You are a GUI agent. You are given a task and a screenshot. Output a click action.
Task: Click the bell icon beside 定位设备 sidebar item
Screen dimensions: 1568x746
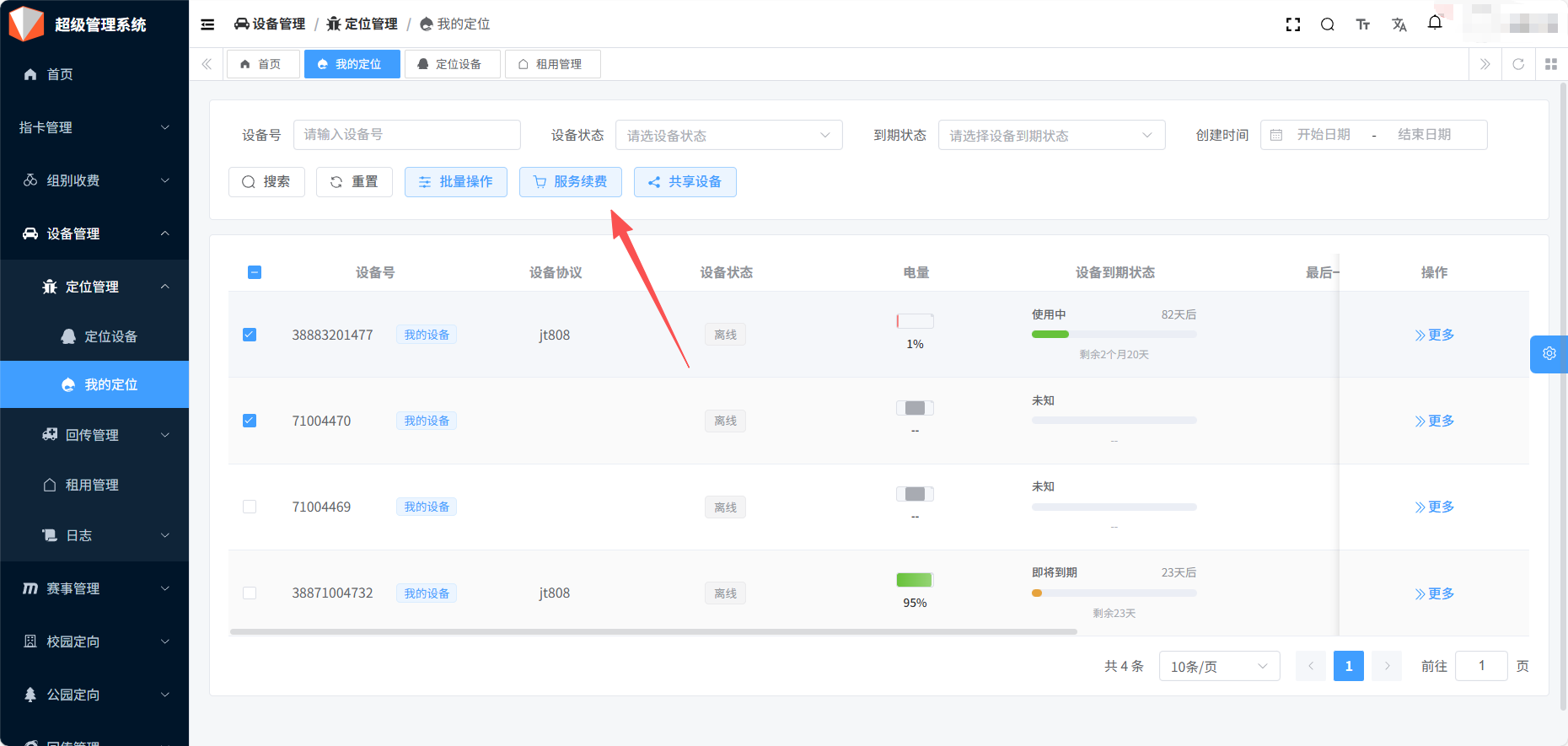(x=68, y=336)
